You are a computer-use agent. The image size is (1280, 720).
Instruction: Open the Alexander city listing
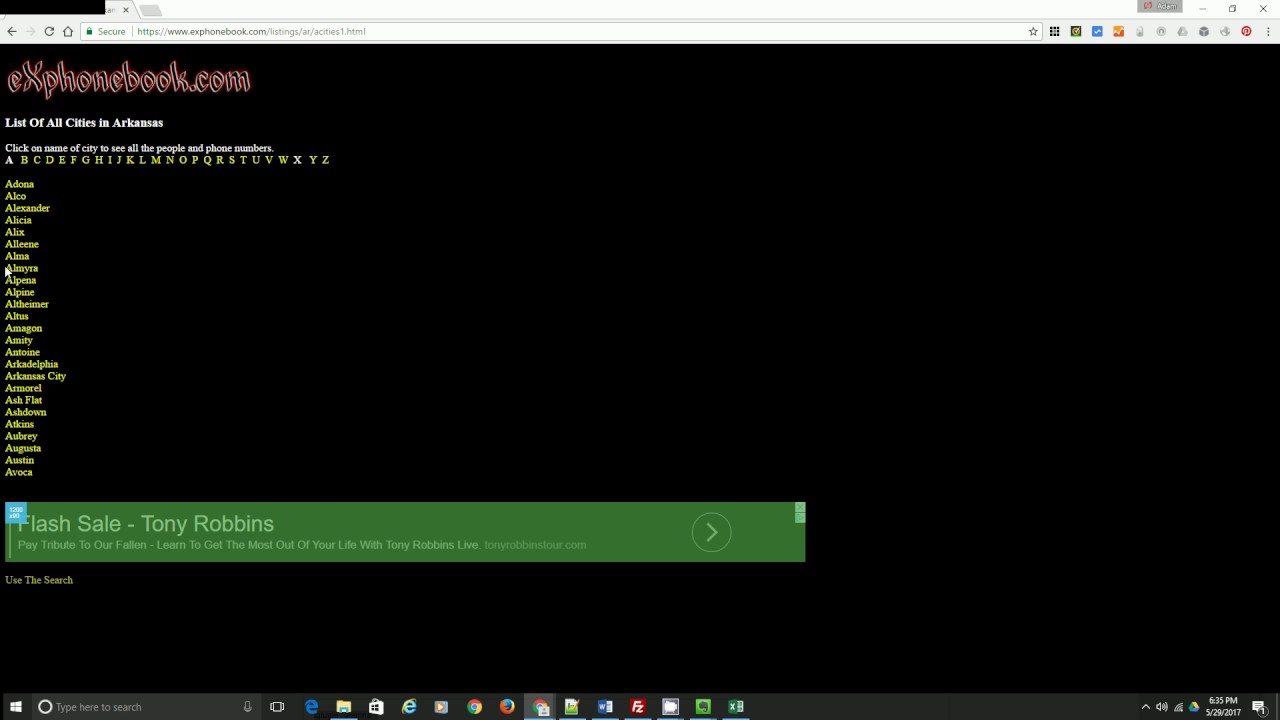coord(27,208)
